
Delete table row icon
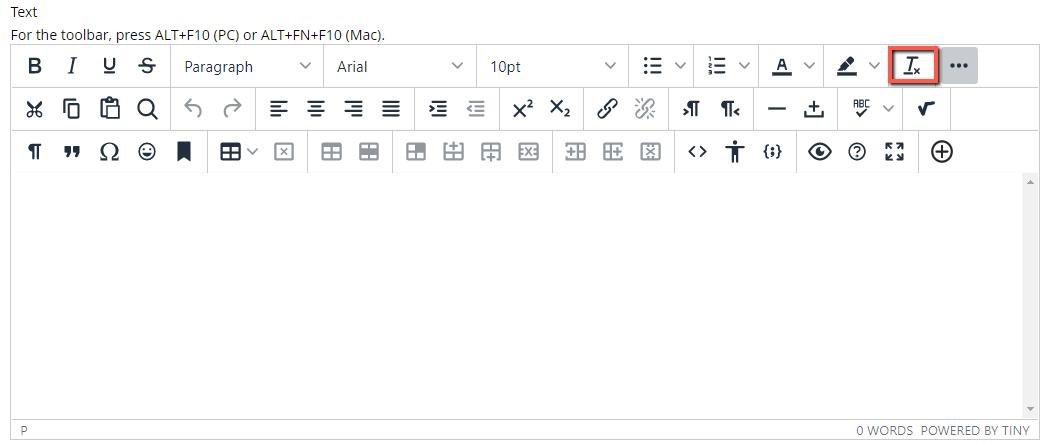tap(528, 152)
